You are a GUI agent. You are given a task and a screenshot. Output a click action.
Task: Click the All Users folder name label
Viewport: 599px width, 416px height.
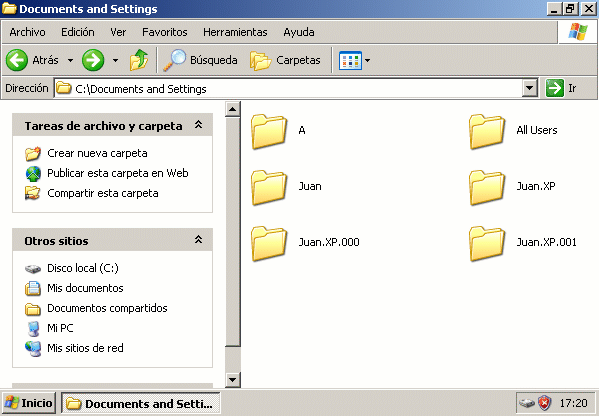537,130
